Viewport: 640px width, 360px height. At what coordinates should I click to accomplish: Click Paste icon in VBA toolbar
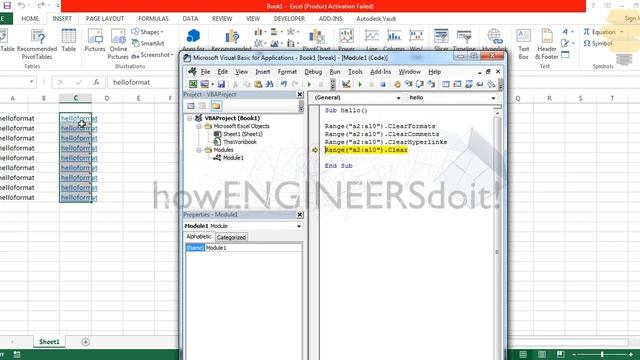(x=258, y=84)
